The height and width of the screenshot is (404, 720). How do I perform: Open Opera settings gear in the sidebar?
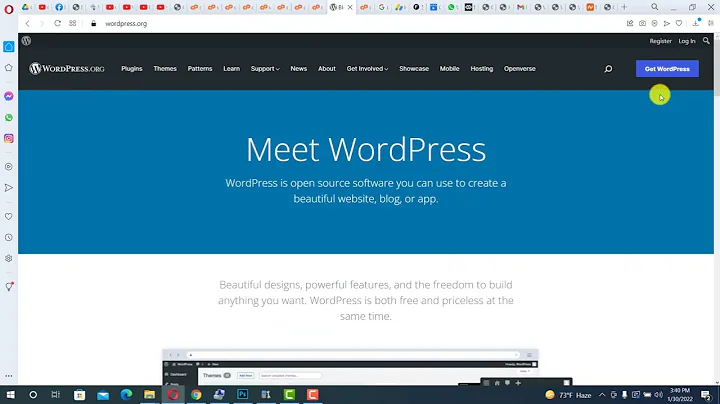click(9, 258)
